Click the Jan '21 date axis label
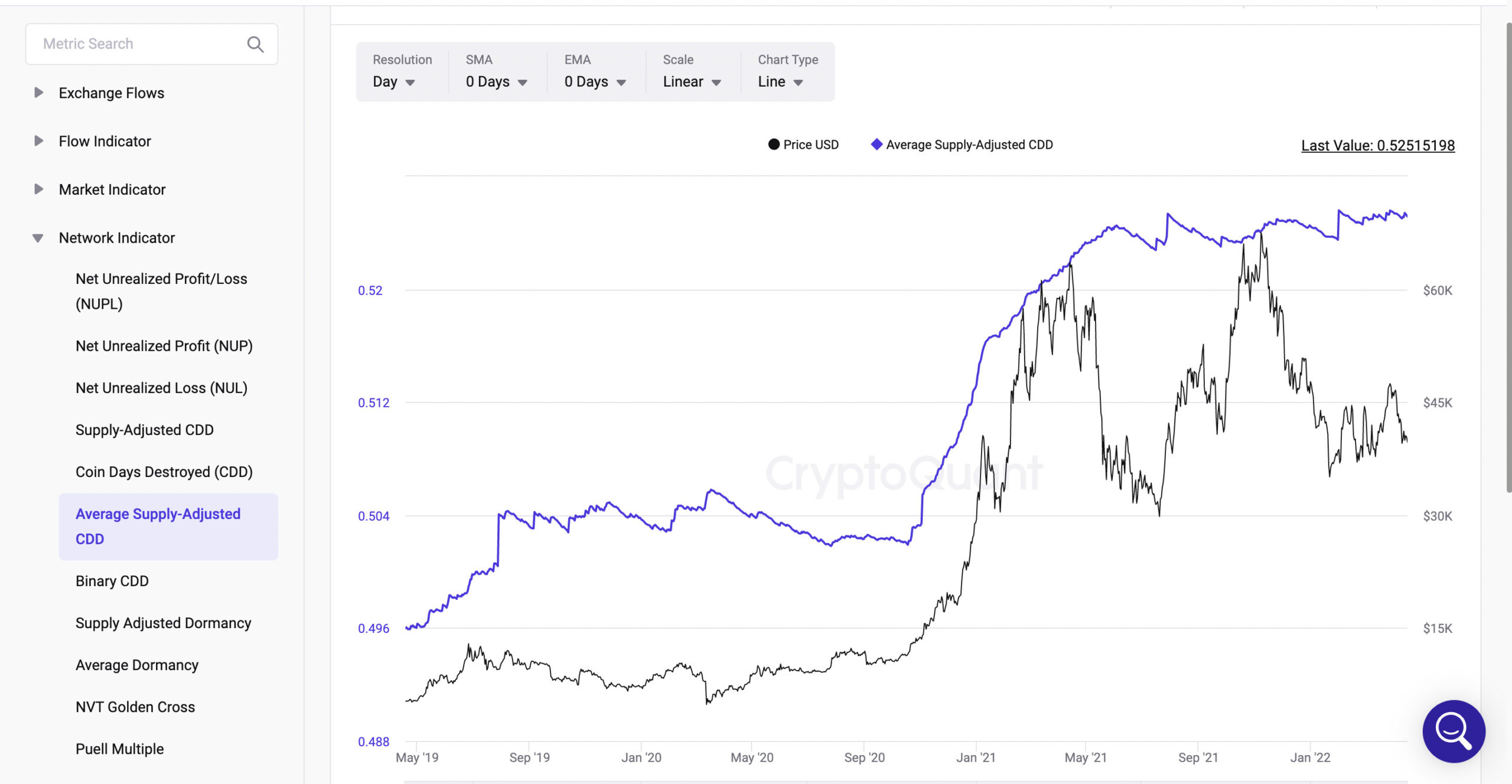Screen dimensions: 1512x784 click(x=976, y=757)
